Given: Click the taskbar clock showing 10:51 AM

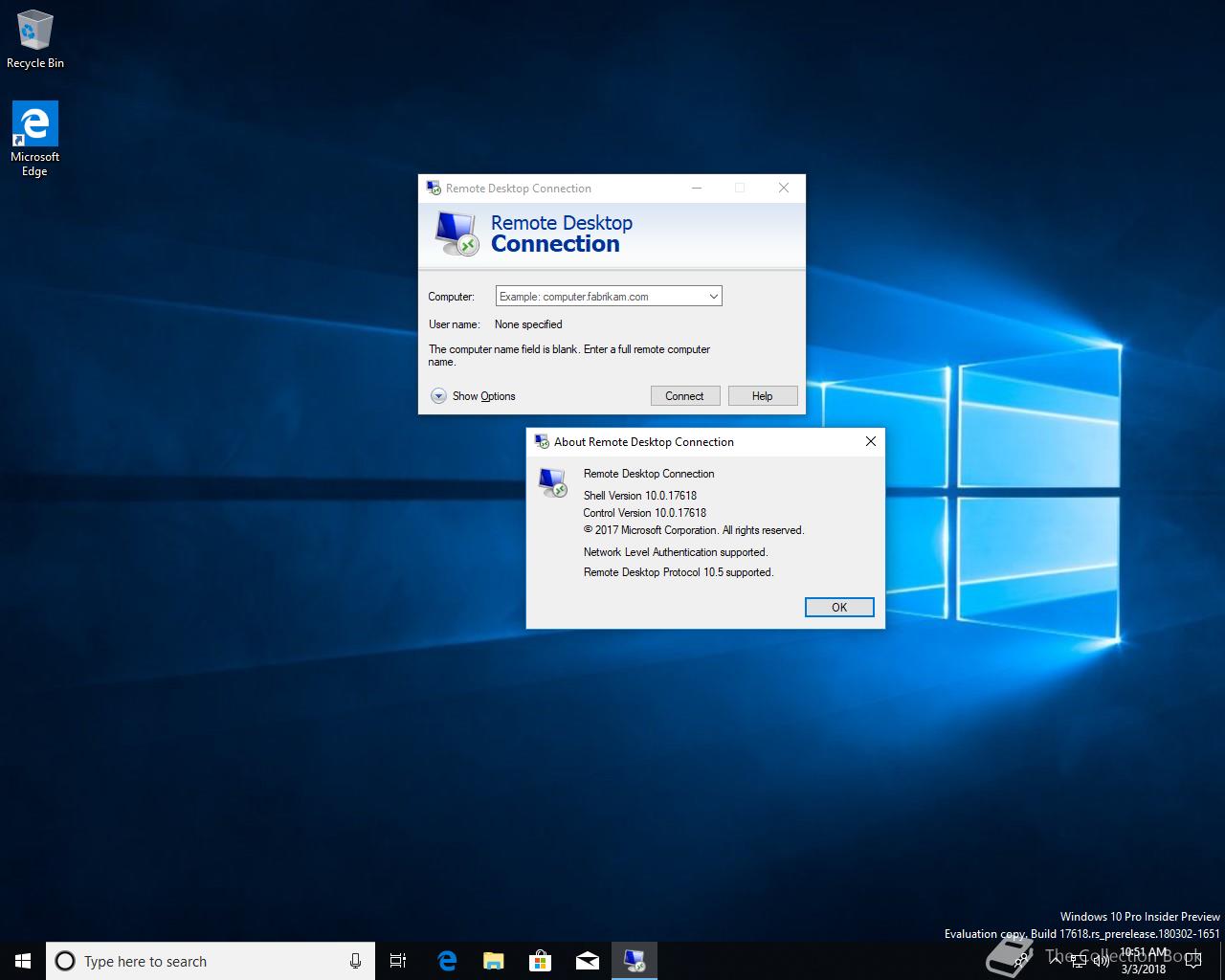Looking at the screenshot, I should (x=1144, y=961).
